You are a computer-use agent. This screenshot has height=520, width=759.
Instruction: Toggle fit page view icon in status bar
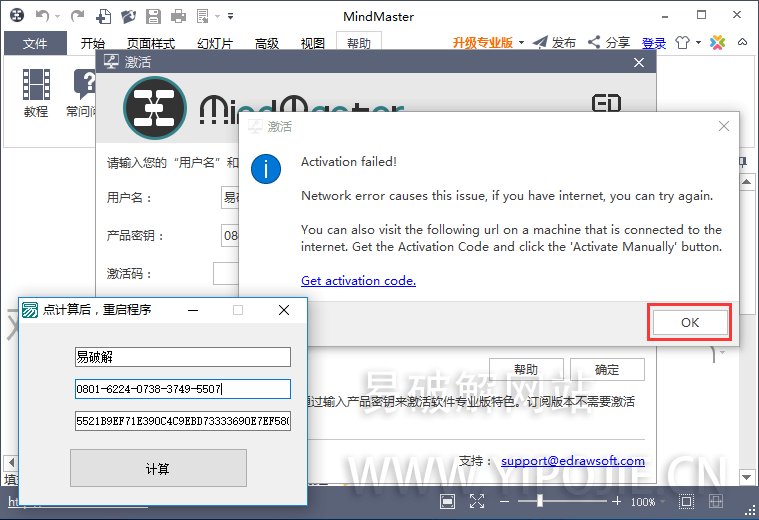(x=447, y=502)
